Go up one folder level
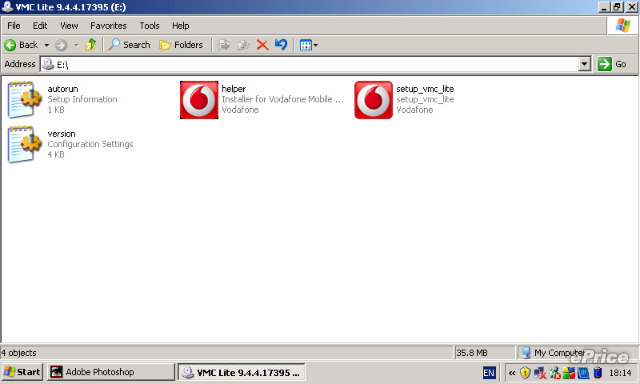This screenshot has width=640, height=384. point(91,44)
